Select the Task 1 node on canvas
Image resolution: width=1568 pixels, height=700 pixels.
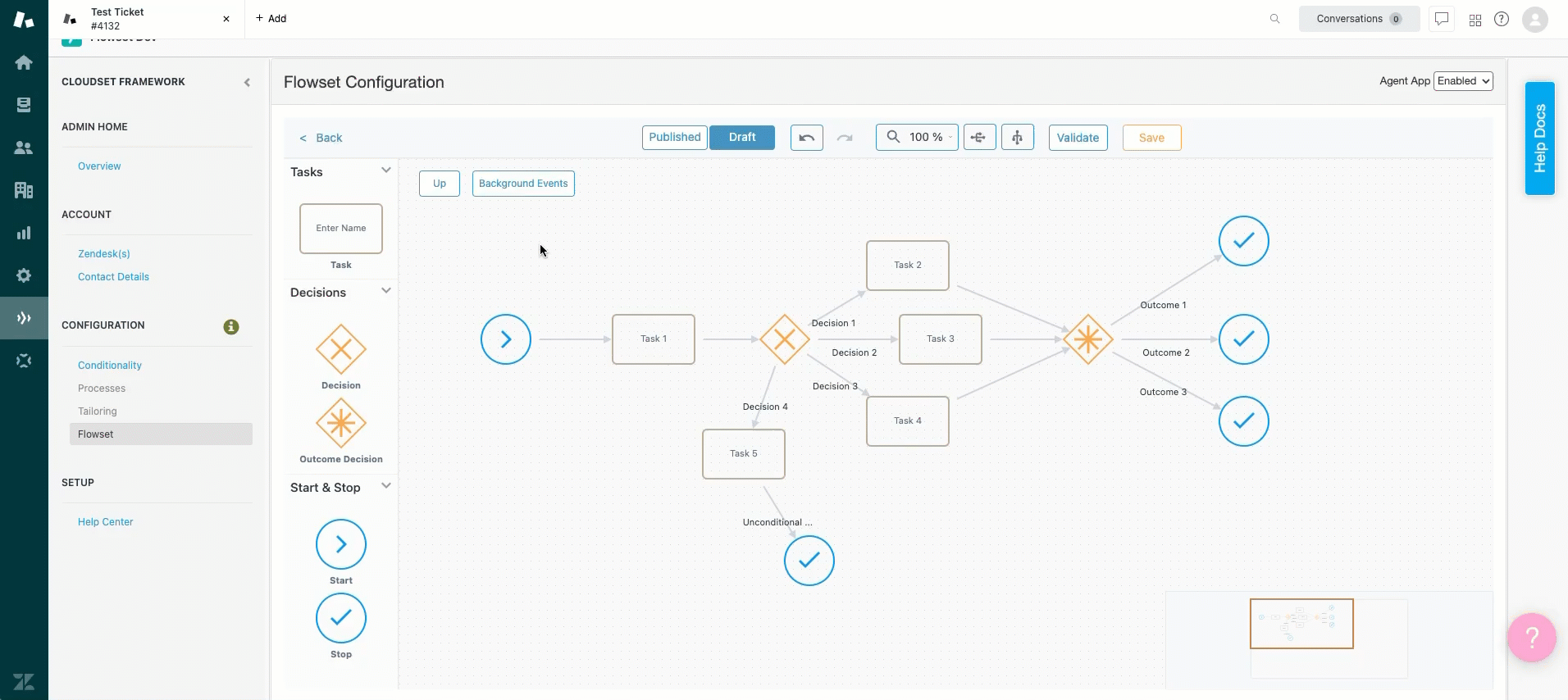[654, 339]
